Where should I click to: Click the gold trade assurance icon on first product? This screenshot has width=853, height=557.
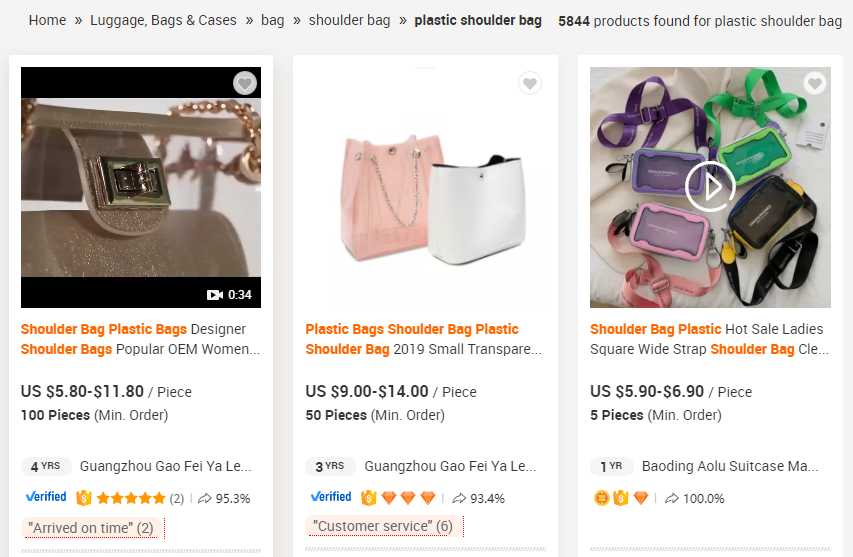point(83,498)
